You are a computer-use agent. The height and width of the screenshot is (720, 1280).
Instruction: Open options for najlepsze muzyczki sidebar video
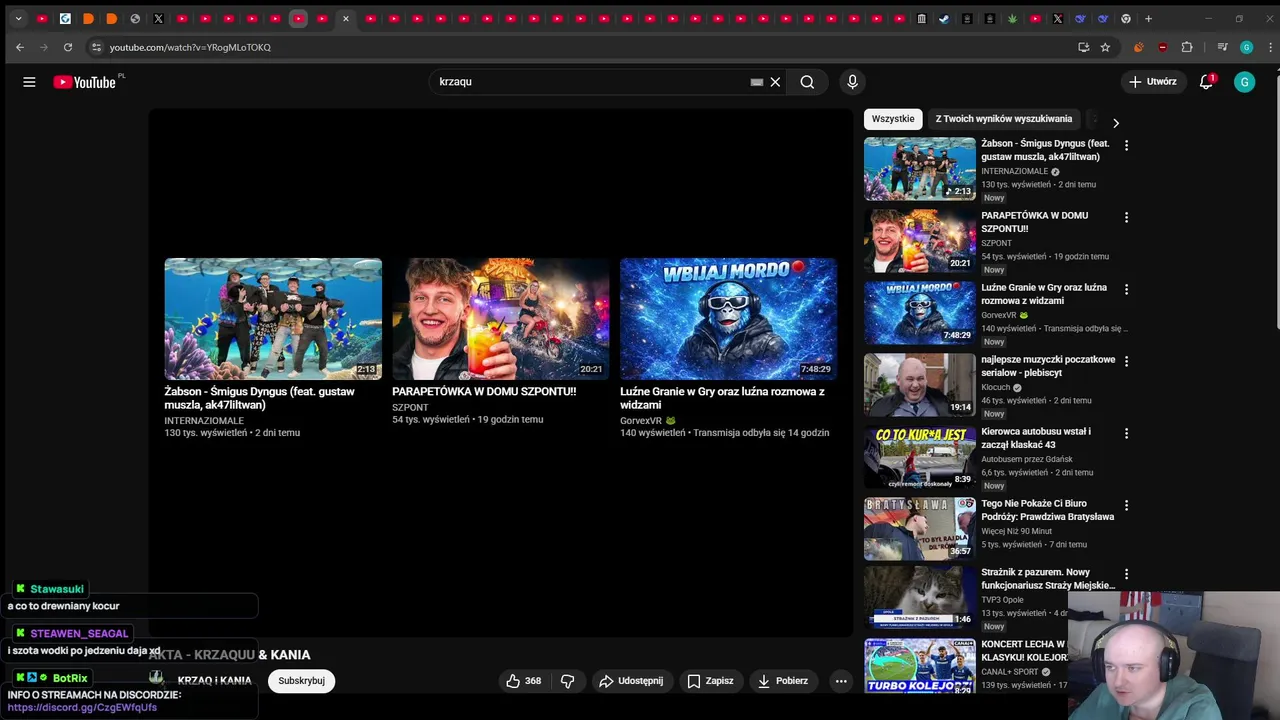tap(1126, 361)
